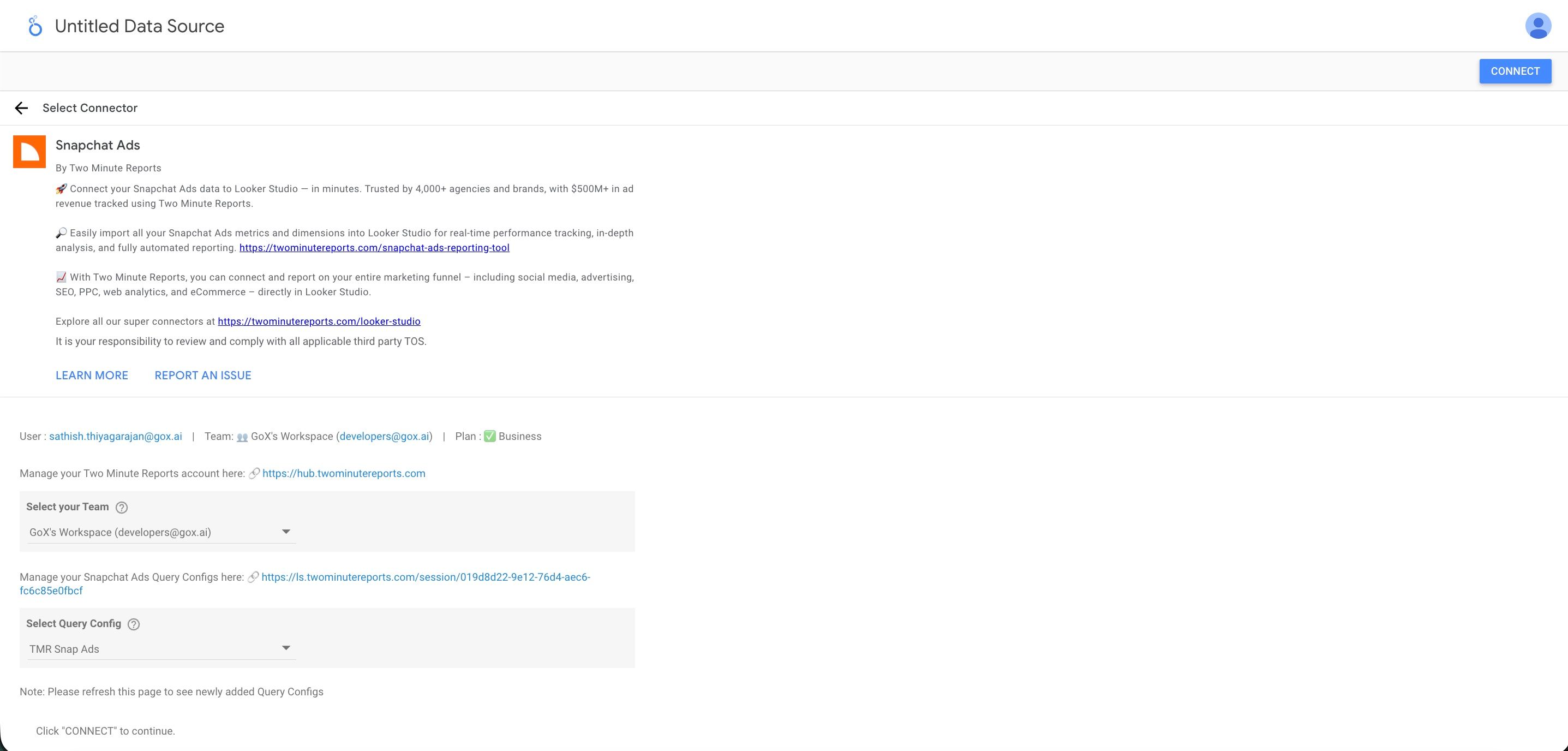Screen dimensions: 1568x751
Task: Rename the Untitled Data Source title
Action: [x=139, y=26]
